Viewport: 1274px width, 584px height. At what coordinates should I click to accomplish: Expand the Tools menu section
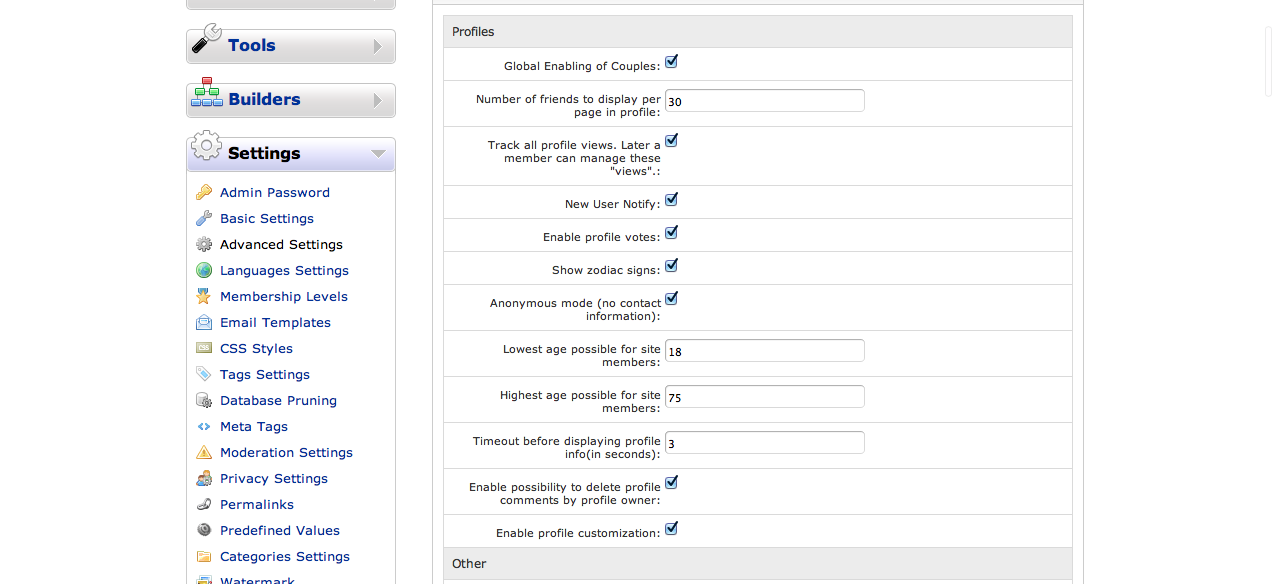(291, 46)
